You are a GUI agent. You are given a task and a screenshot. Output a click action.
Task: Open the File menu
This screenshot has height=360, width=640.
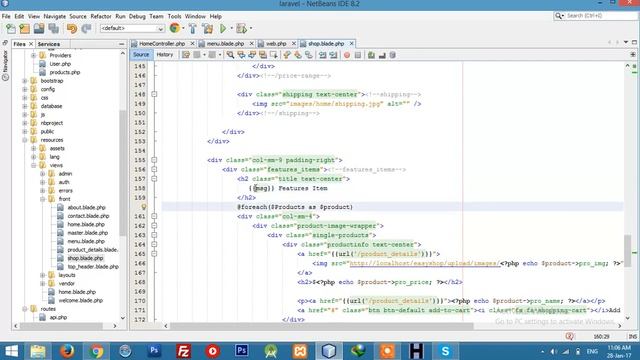click(6, 16)
